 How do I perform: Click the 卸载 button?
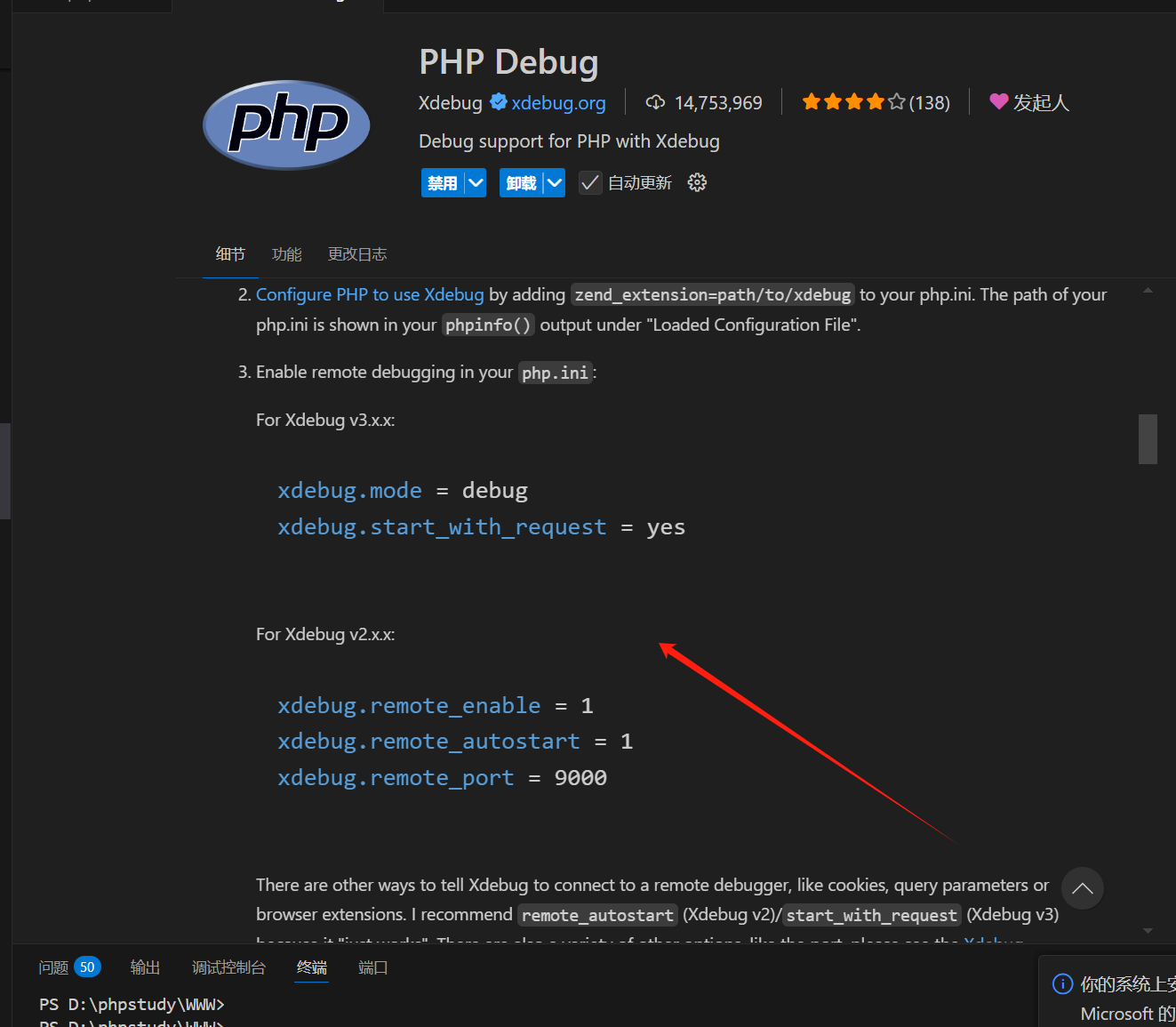(521, 183)
